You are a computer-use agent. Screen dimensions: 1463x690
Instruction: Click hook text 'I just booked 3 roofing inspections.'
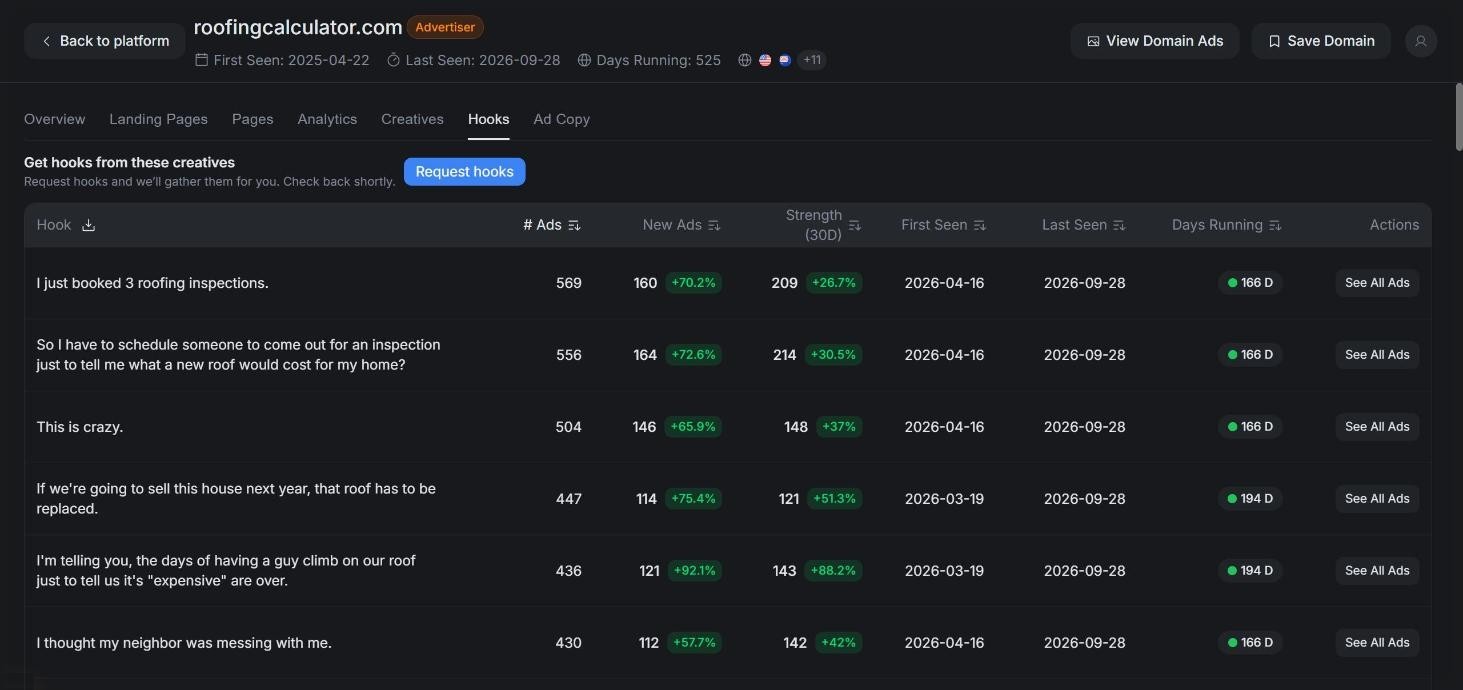pyautogui.click(x=153, y=283)
